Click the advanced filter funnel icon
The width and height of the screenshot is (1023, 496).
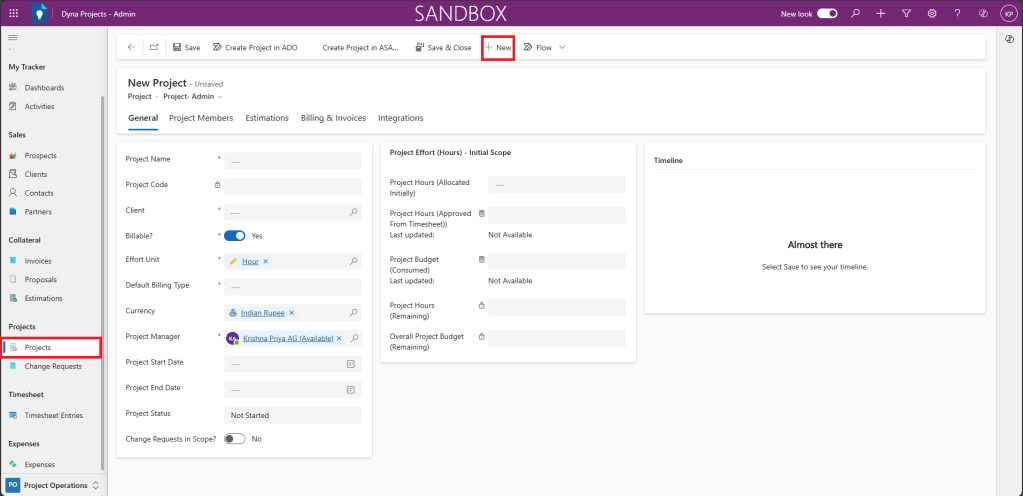click(906, 13)
